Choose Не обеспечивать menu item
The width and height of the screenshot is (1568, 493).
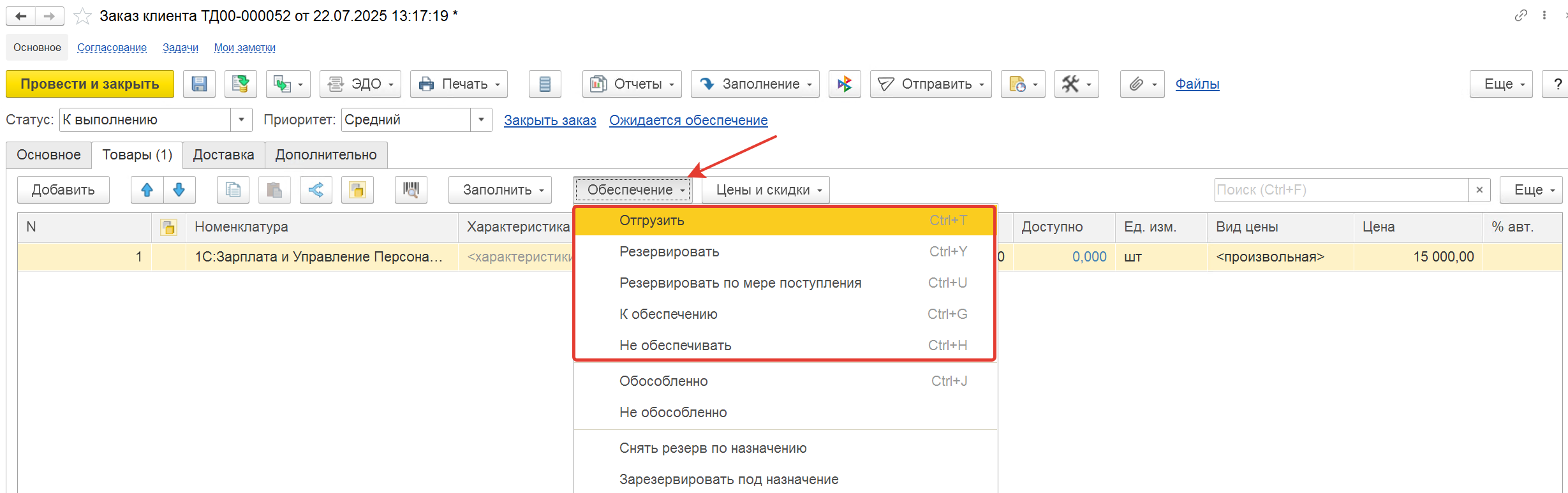785,346
